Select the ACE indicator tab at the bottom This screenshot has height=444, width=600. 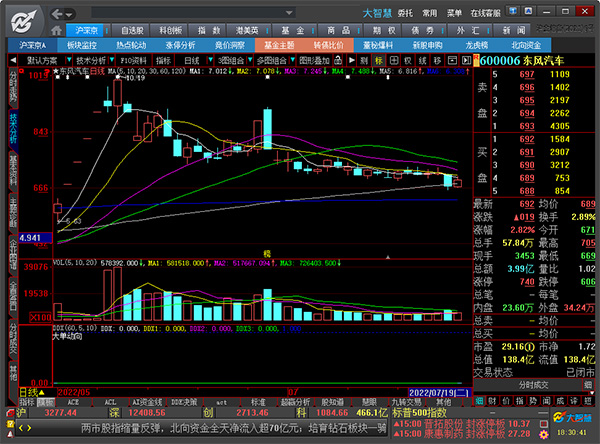tap(73, 402)
